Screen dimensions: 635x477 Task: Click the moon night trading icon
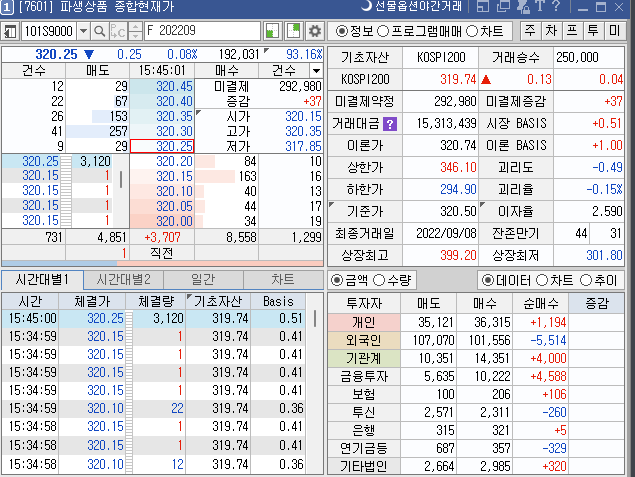(366, 6)
